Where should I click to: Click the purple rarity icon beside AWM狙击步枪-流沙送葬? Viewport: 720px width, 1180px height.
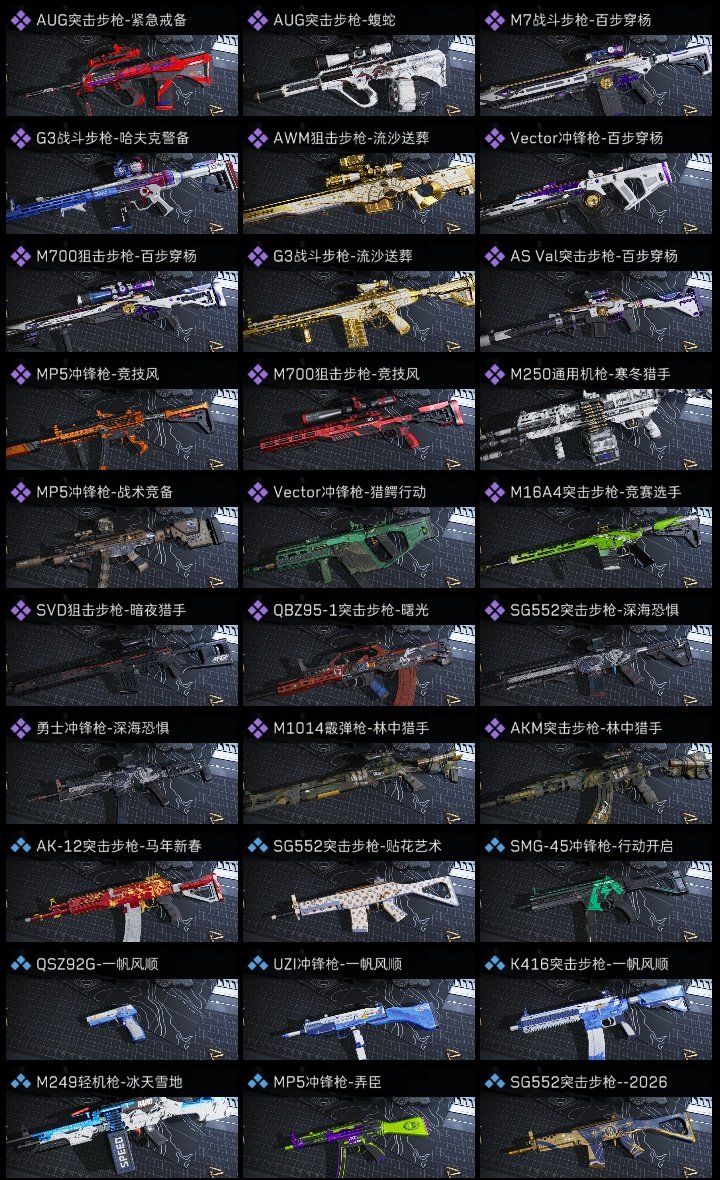257,138
